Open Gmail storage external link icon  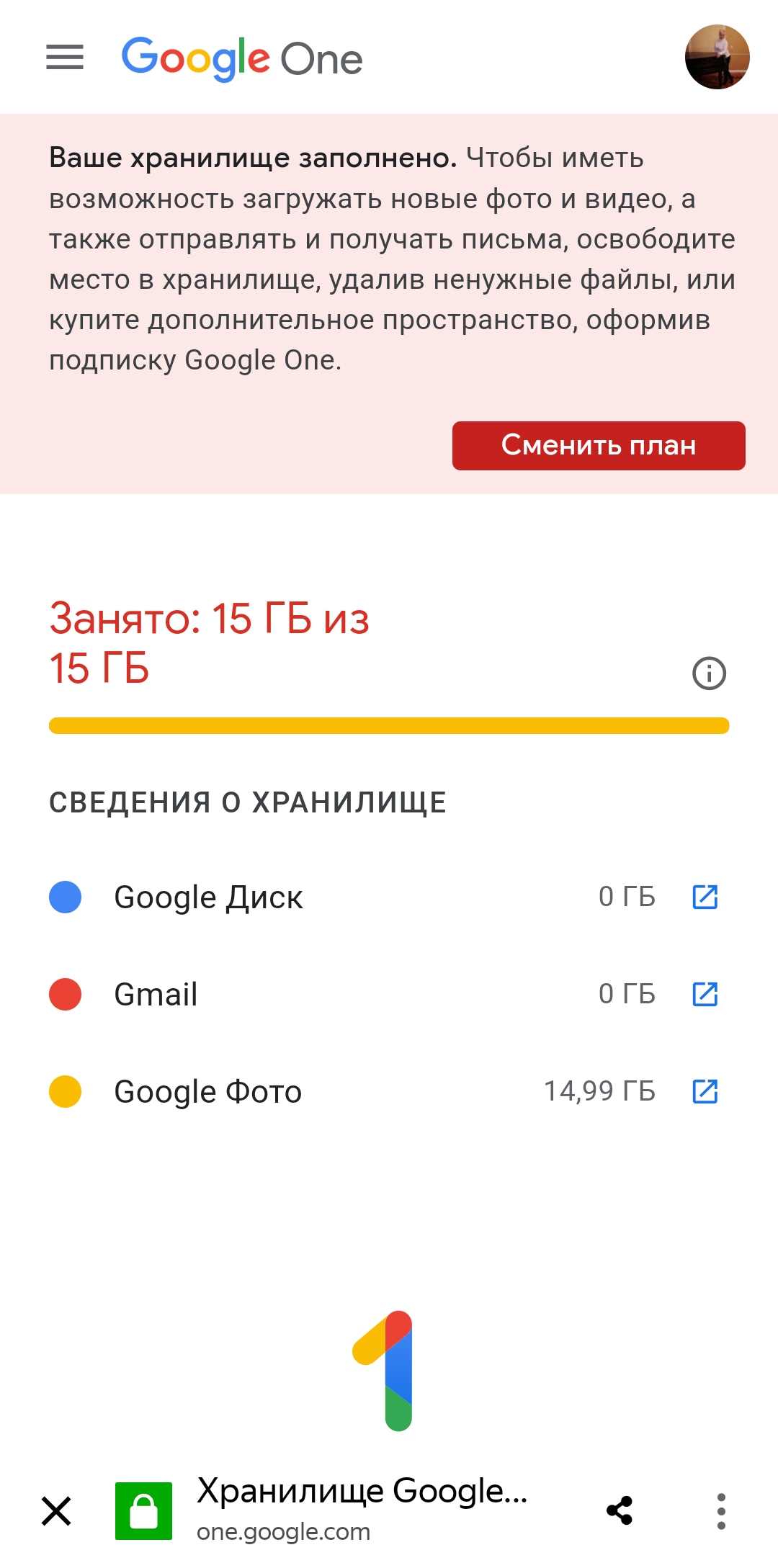pyautogui.click(x=705, y=994)
